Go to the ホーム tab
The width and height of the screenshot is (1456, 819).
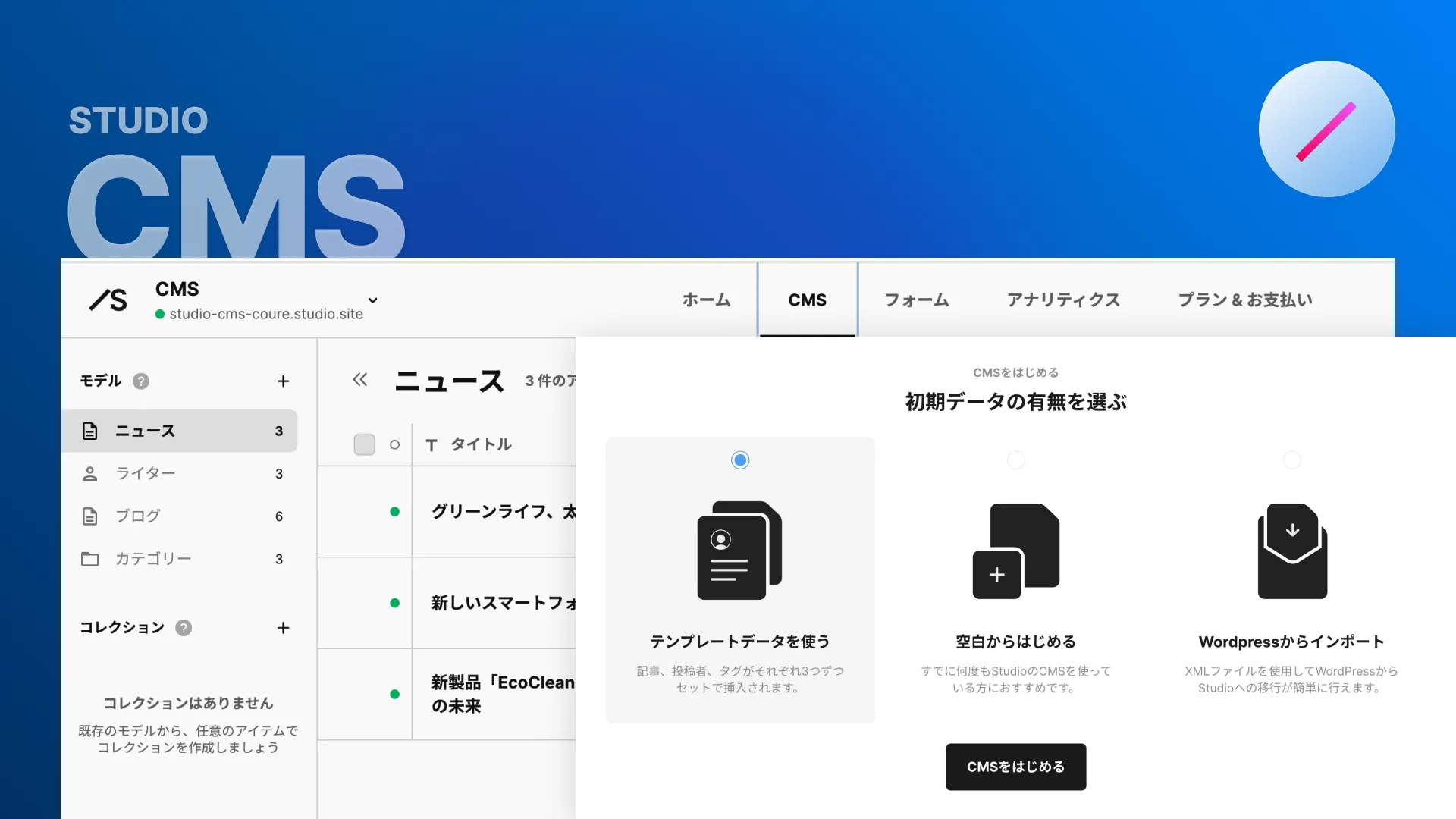click(x=706, y=300)
